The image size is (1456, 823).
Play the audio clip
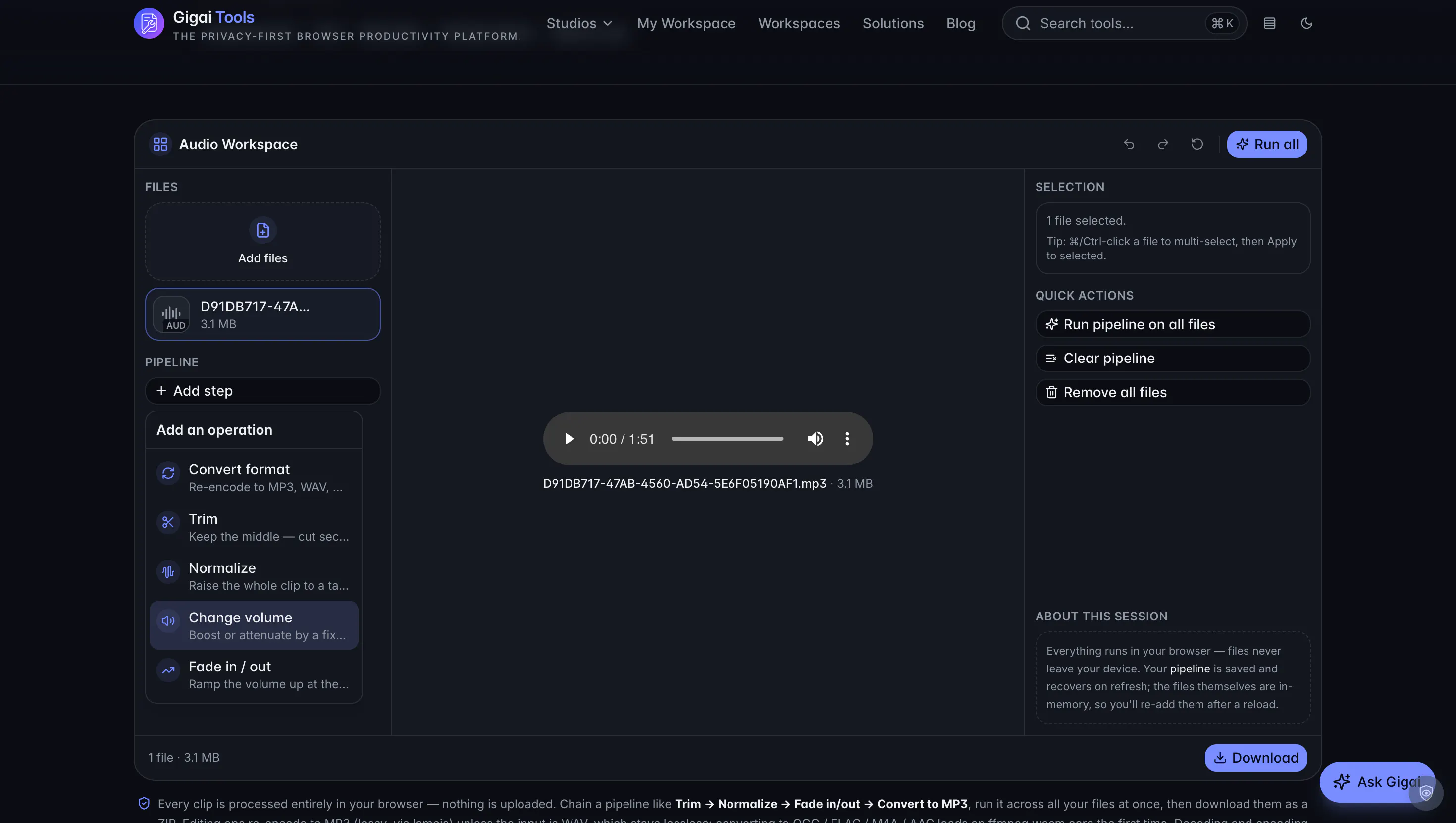tap(569, 439)
